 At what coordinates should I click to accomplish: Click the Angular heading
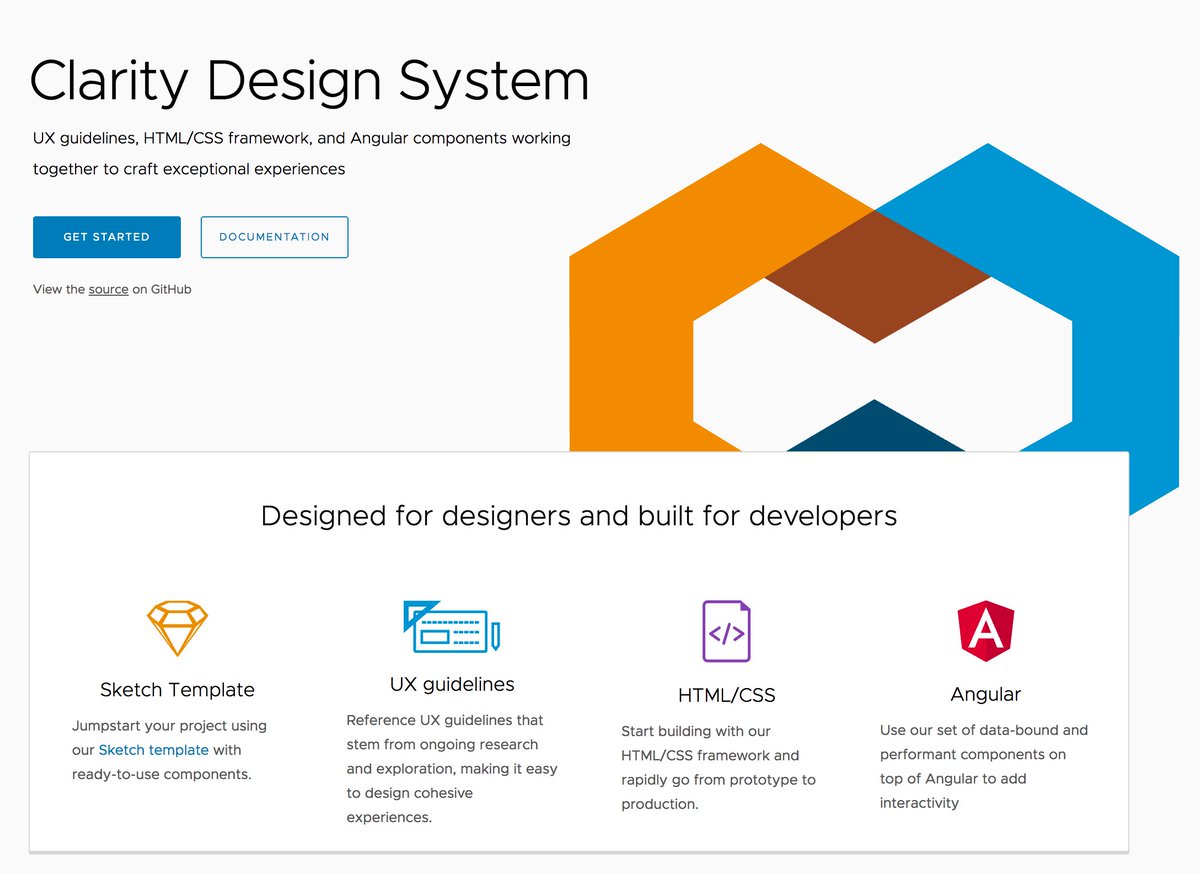(x=986, y=694)
